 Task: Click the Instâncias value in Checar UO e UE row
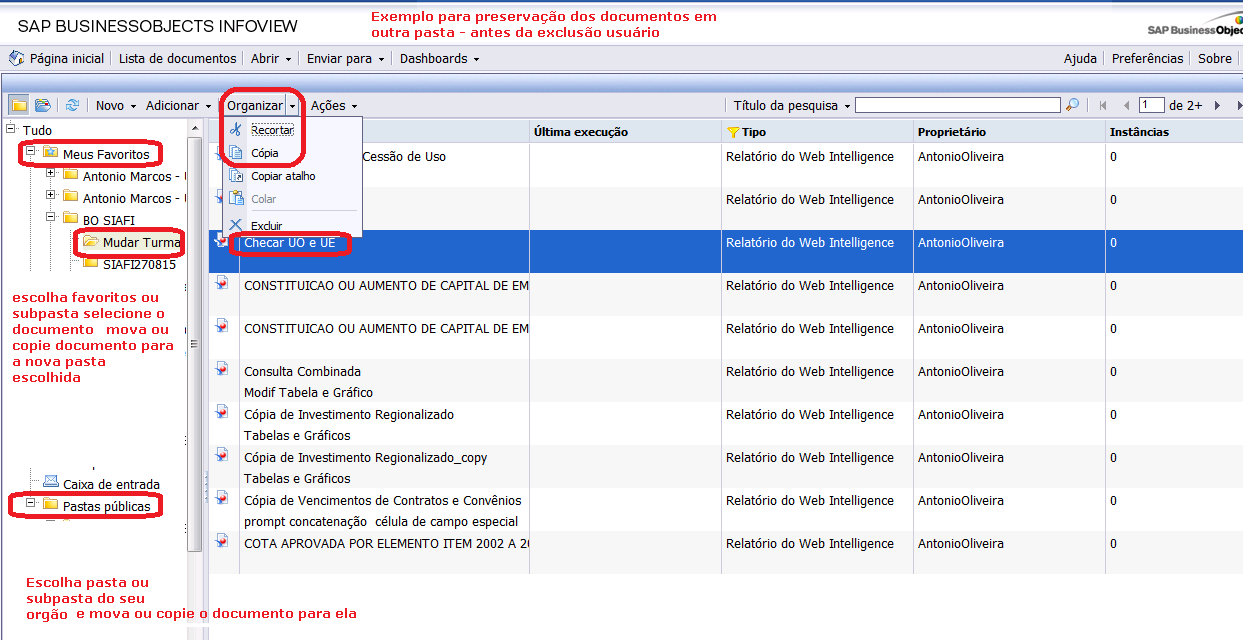(1113, 243)
